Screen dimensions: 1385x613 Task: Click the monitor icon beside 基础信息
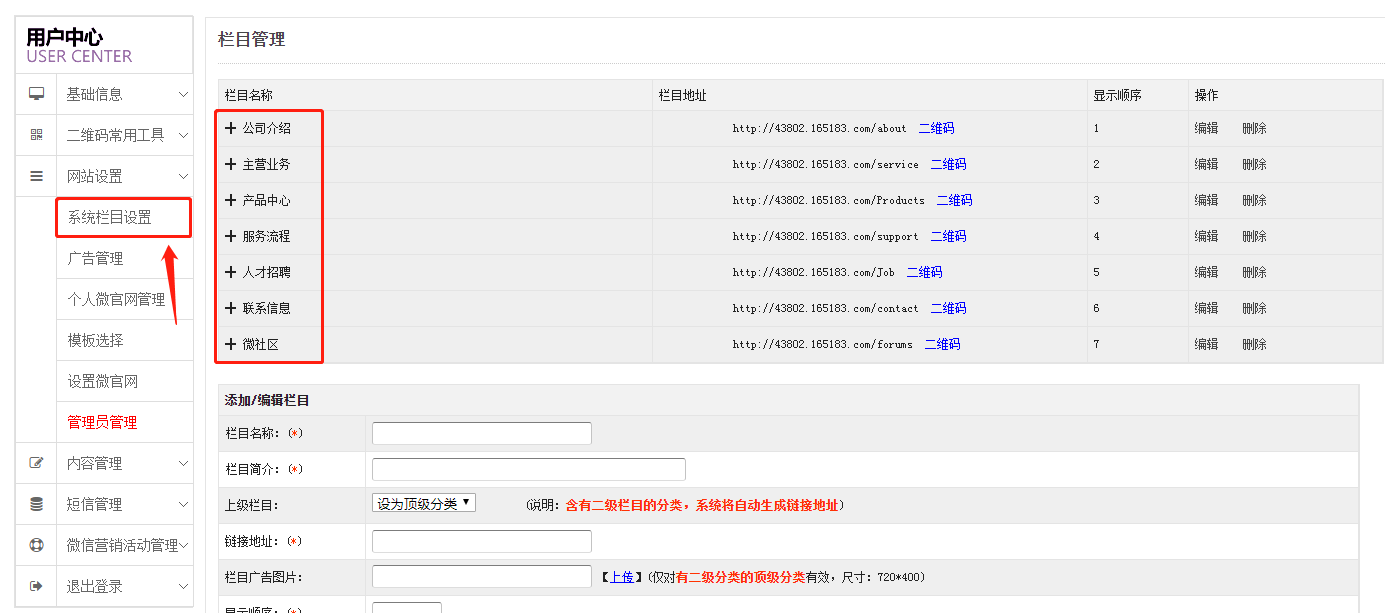click(x=37, y=94)
